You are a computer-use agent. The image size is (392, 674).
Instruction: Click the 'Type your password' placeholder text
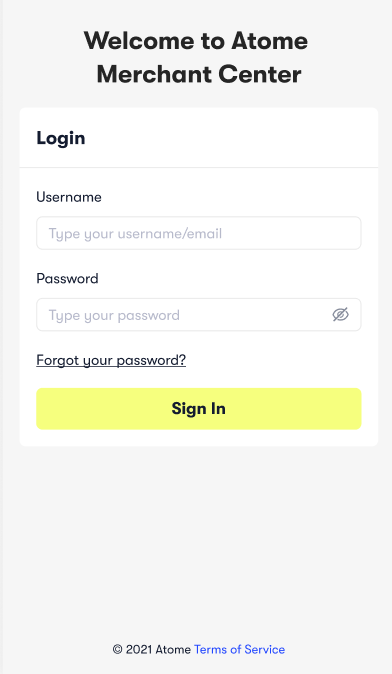tap(114, 315)
